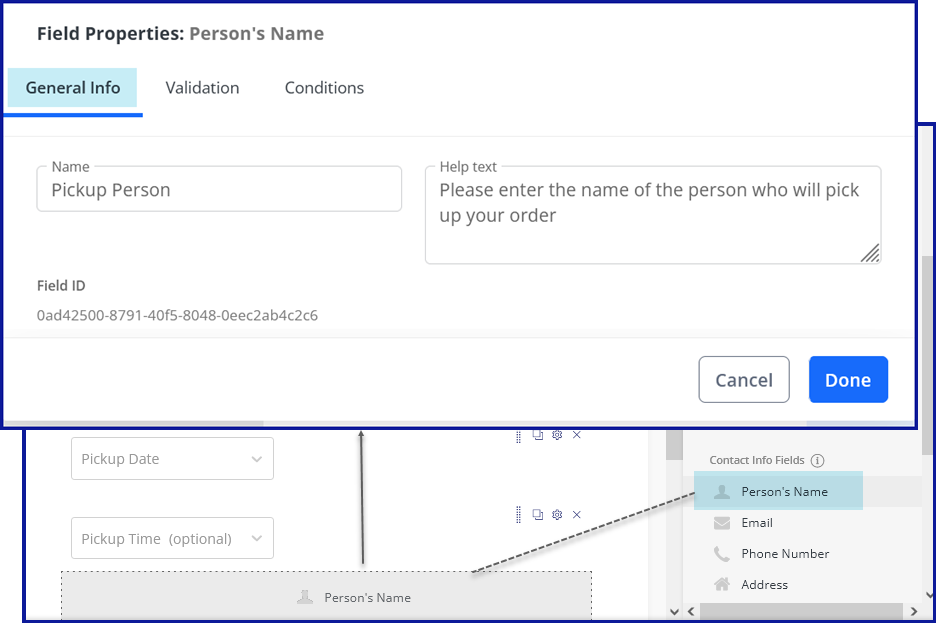Delete the Pickup Time field with the X icon

(577, 514)
